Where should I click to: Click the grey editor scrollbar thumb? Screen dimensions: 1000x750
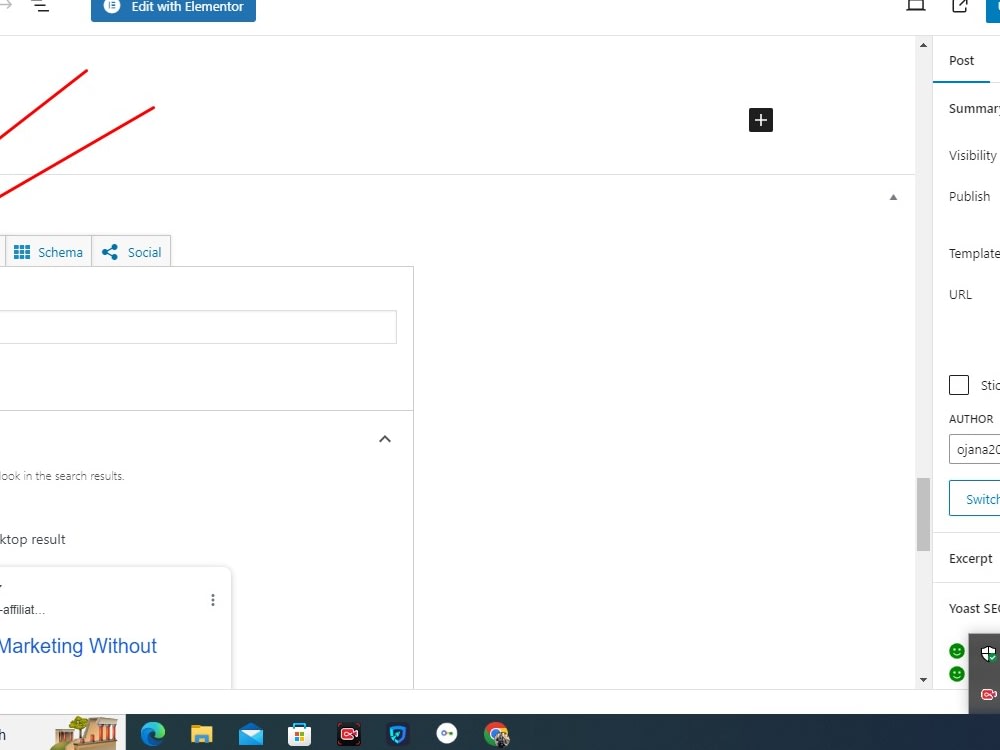pyautogui.click(x=923, y=514)
